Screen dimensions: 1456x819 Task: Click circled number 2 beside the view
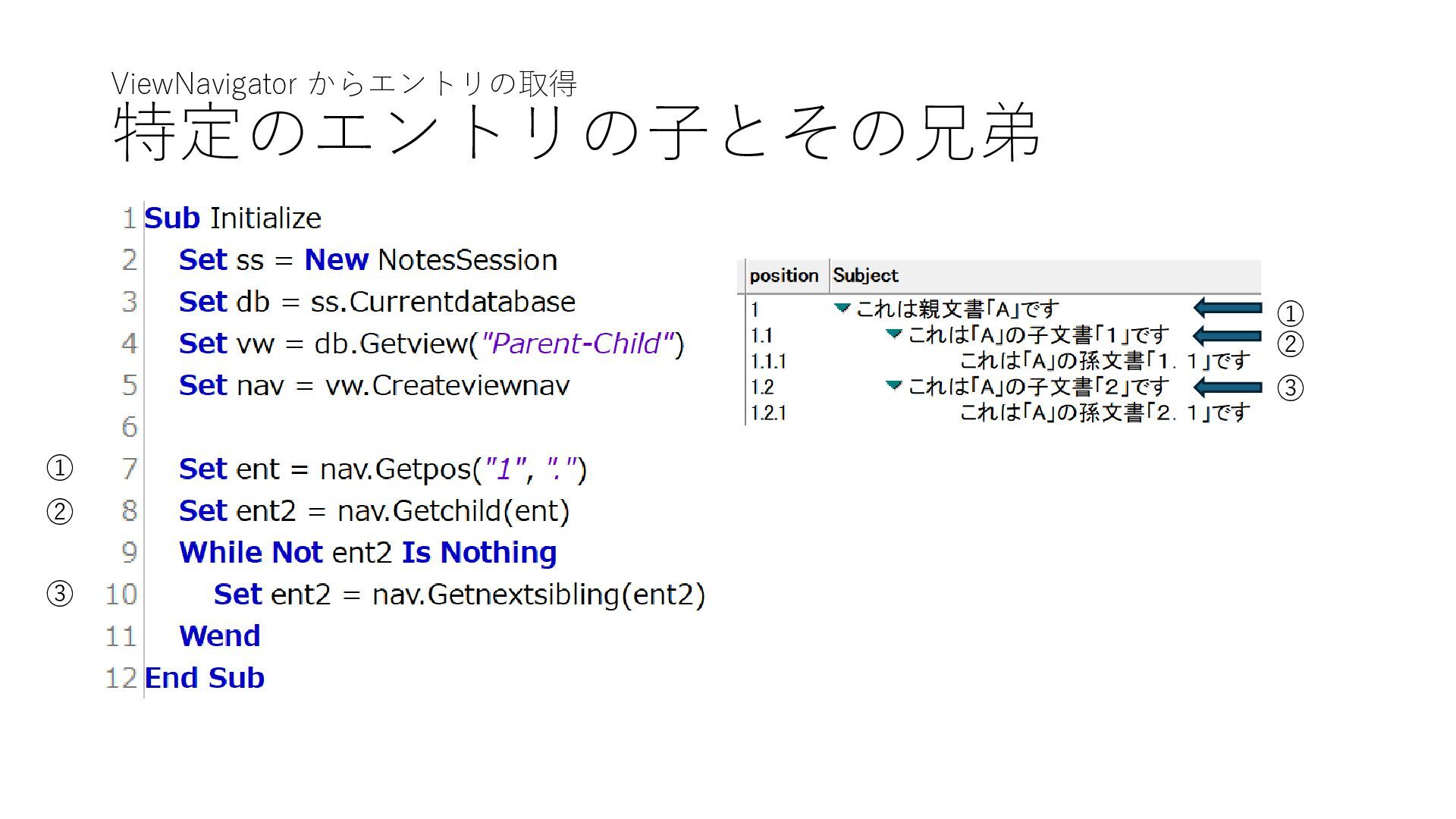click(1290, 344)
